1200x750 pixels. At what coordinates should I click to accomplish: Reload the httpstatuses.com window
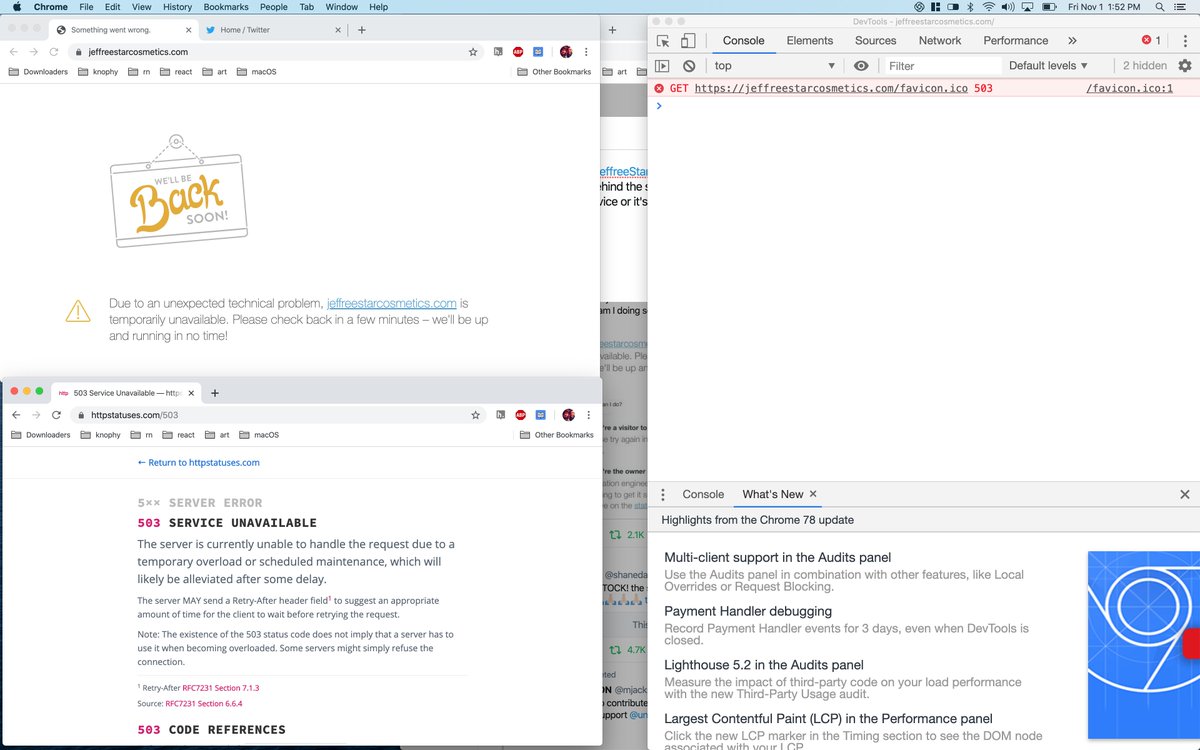pyautogui.click(x=56, y=415)
